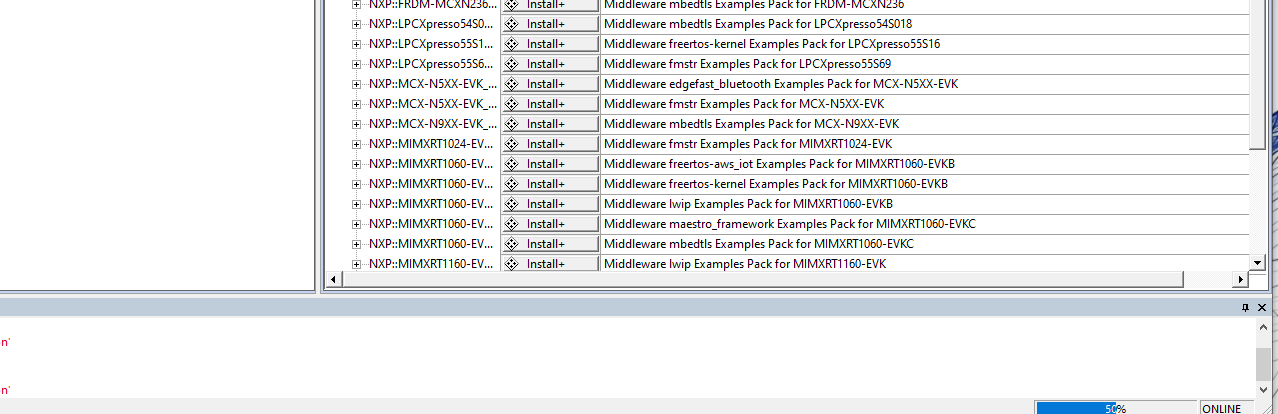Screen dimensions: 1278x414
Task: Click the pack list horizontal scrollbar right arrow
Action: [1241, 279]
